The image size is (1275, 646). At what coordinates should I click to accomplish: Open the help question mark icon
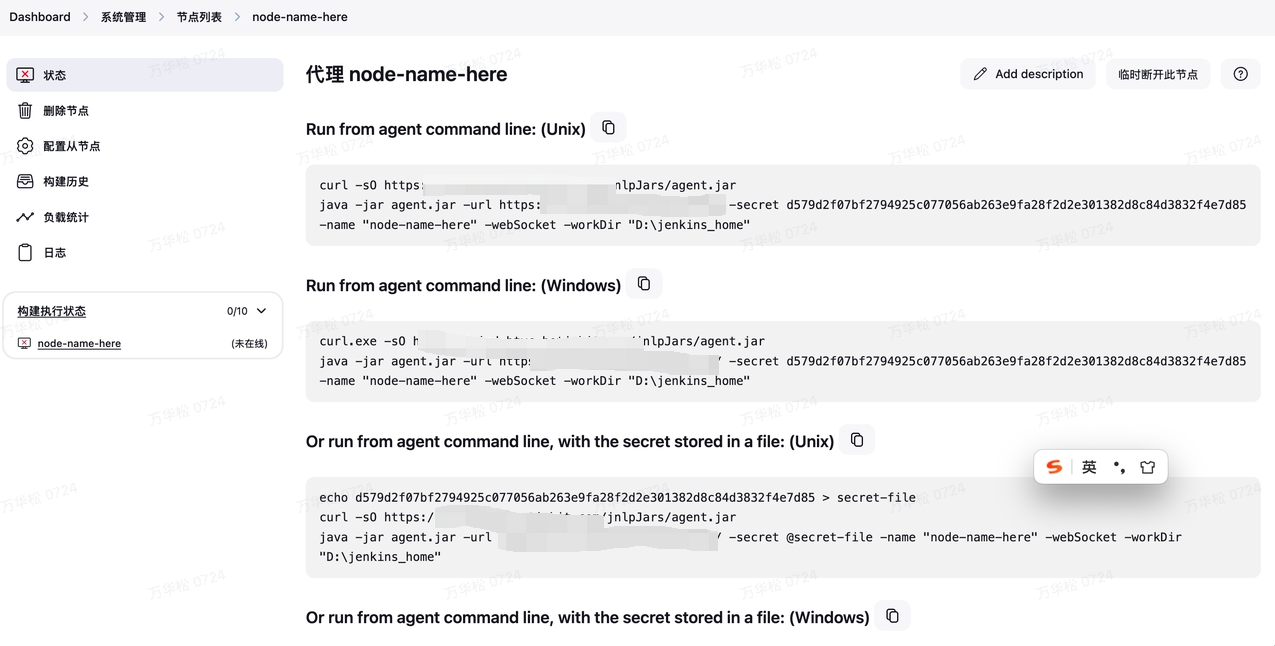pyautogui.click(x=1240, y=74)
